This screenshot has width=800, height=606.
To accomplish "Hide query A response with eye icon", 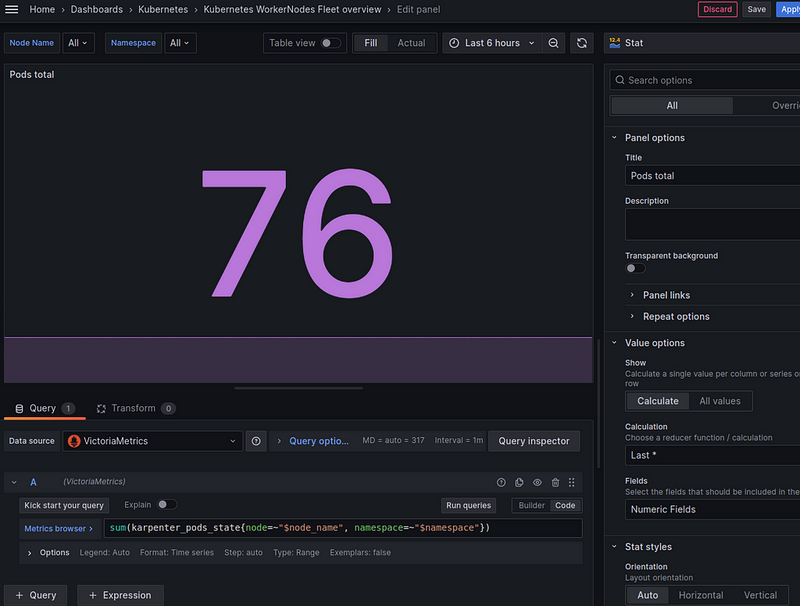I will tap(537, 482).
